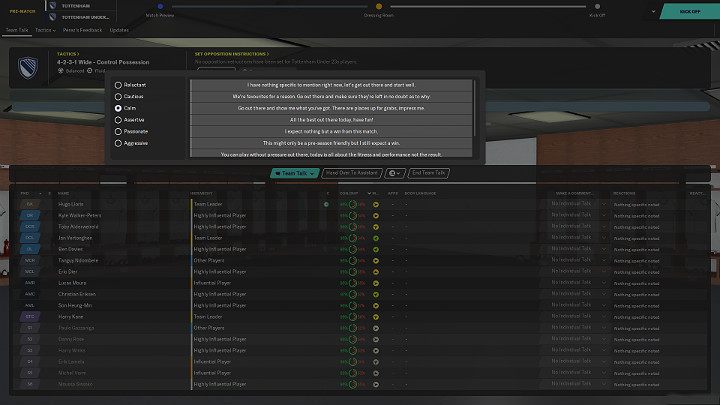Click the Kick Off stage marker on progress bar
This screenshot has height=405, width=720.
tap(597, 6)
